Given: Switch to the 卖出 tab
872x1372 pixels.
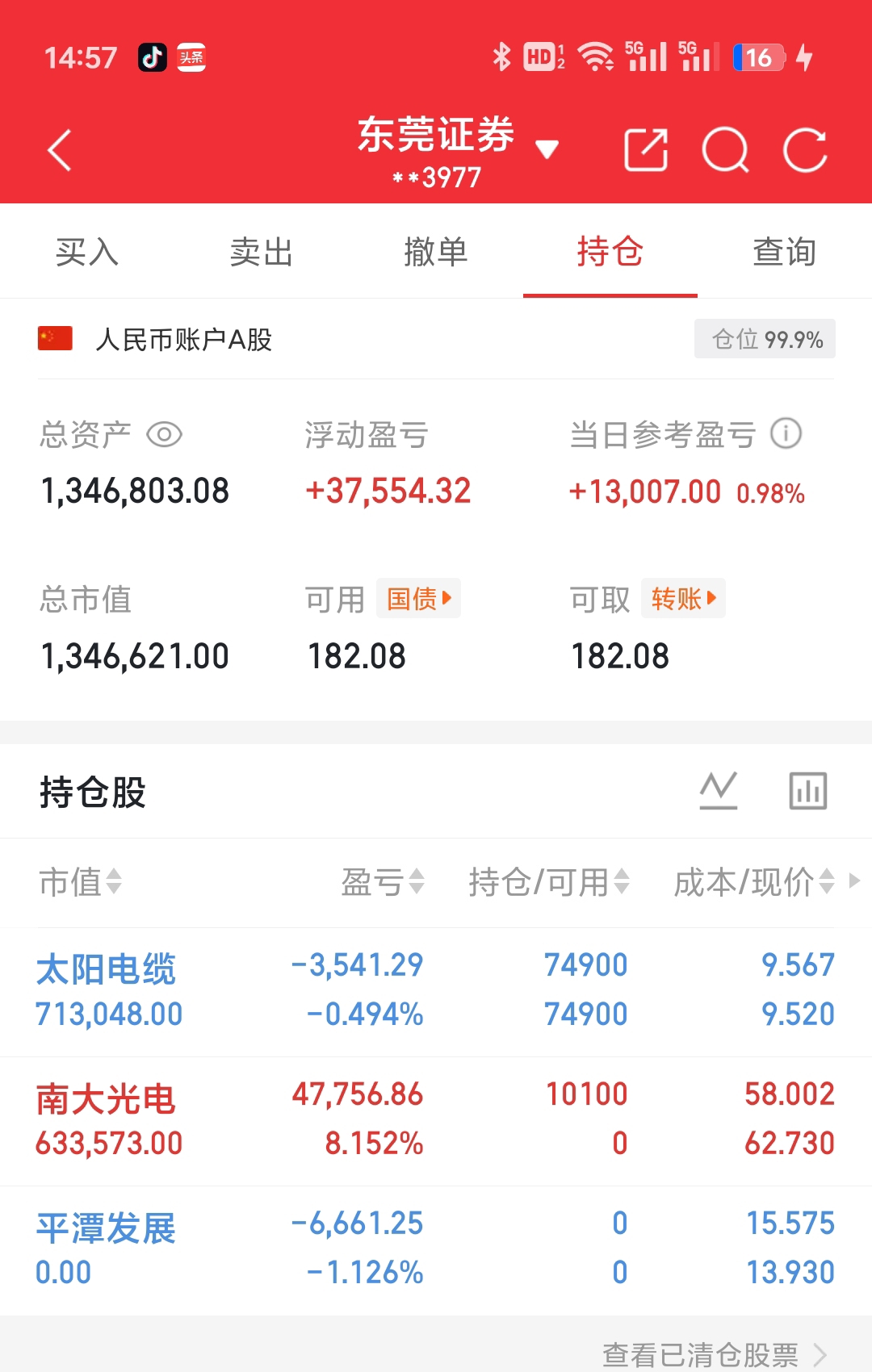Looking at the screenshot, I should point(262,252).
